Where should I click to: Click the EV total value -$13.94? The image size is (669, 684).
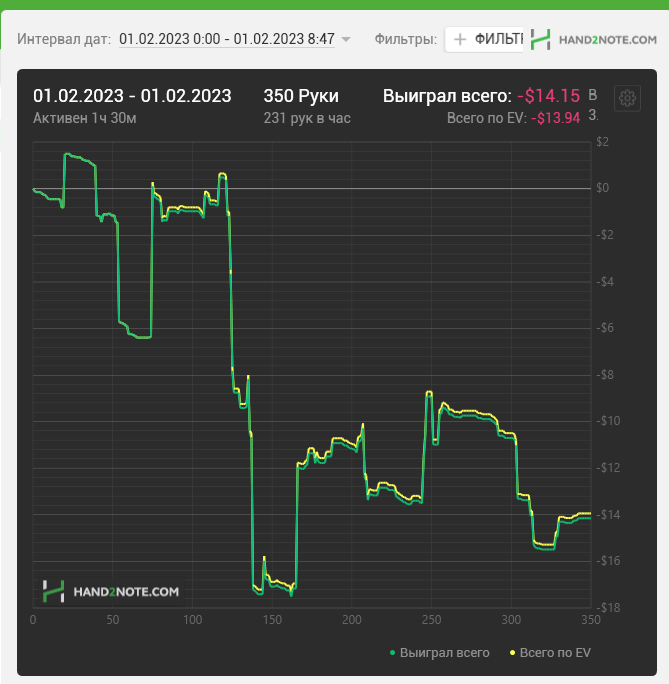click(556, 118)
